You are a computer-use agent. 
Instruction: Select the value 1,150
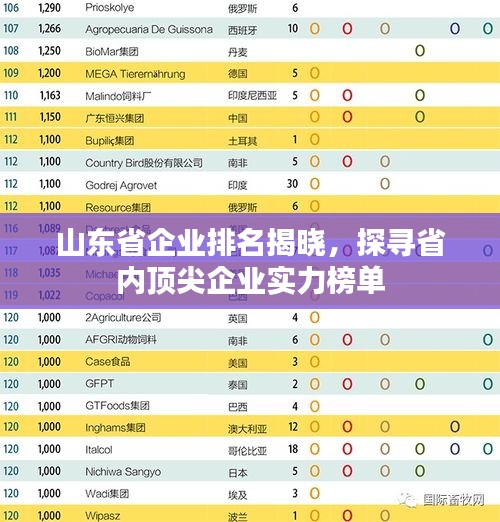pos(50,117)
